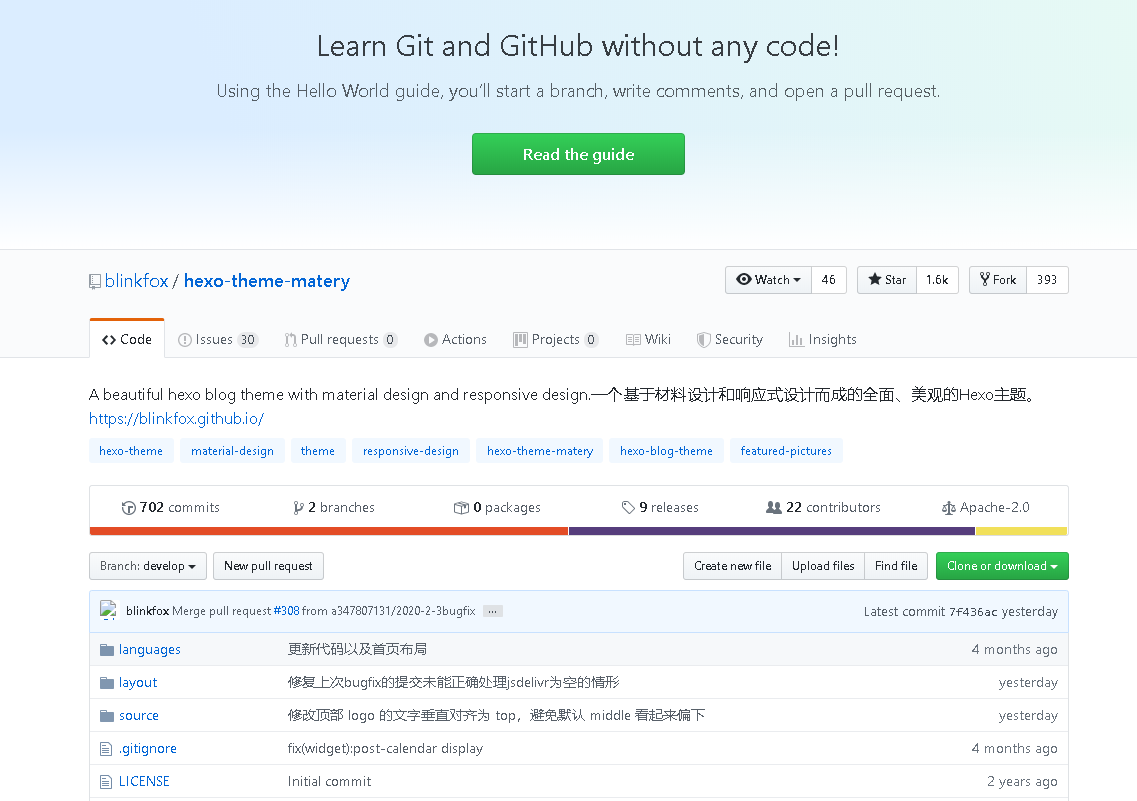Open the .gitignore file
The image size is (1137, 801).
148,749
